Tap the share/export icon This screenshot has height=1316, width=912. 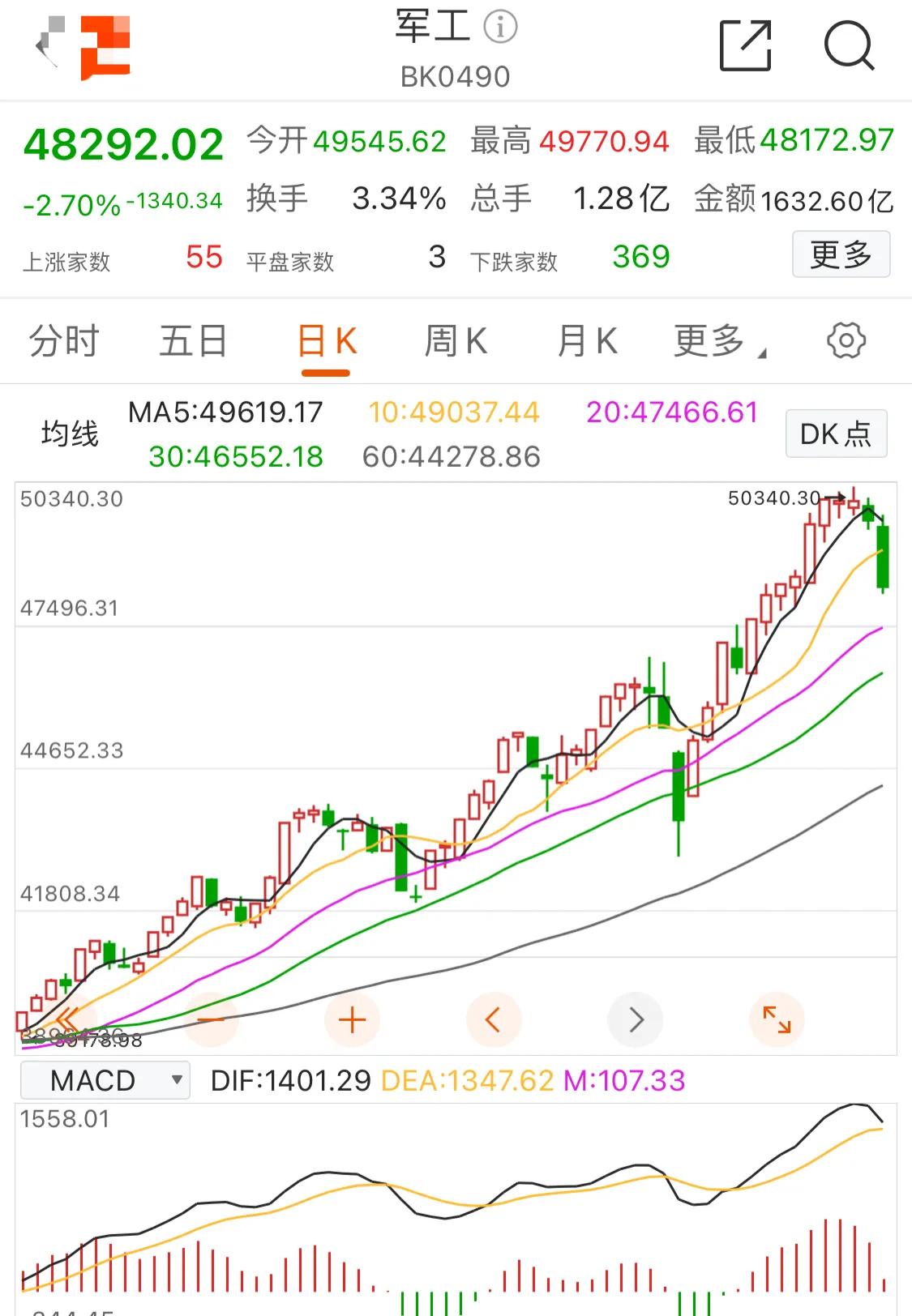745,46
